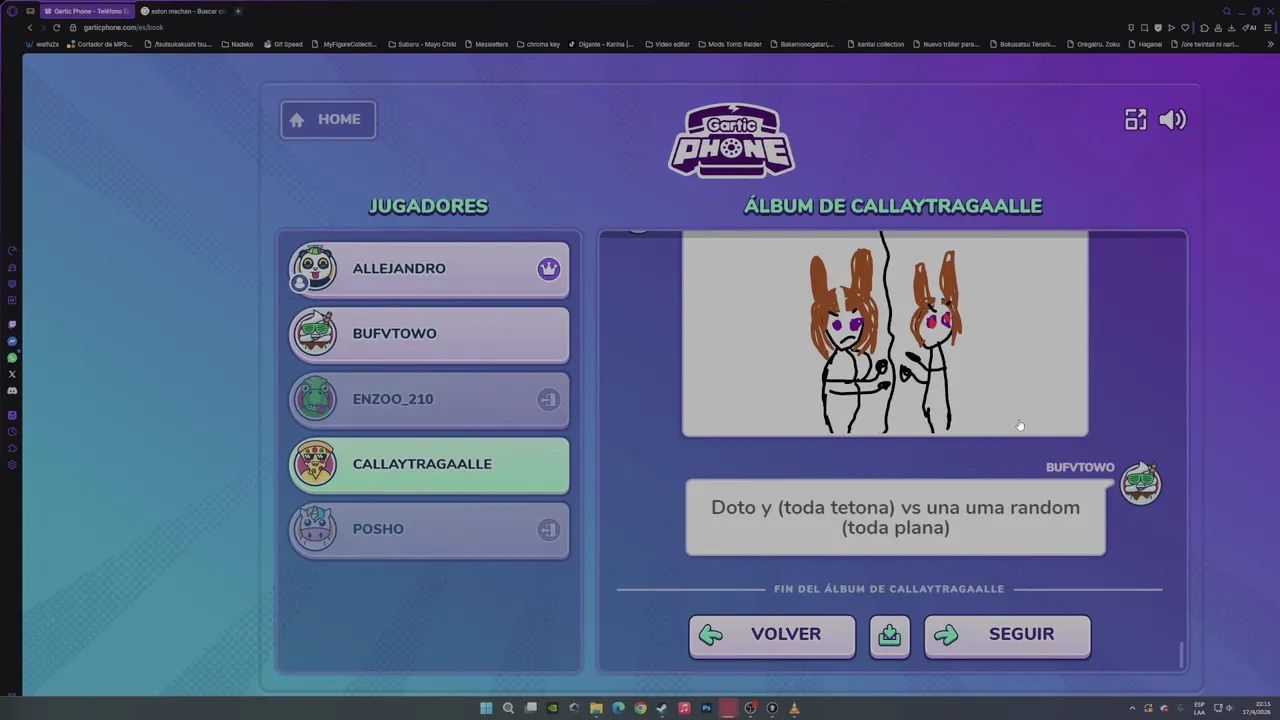The width and height of the screenshot is (1280, 720).
Task: Click the heart bookmark icon in the toolbar
Action: pyautogui.click(x=1185, y=27)
